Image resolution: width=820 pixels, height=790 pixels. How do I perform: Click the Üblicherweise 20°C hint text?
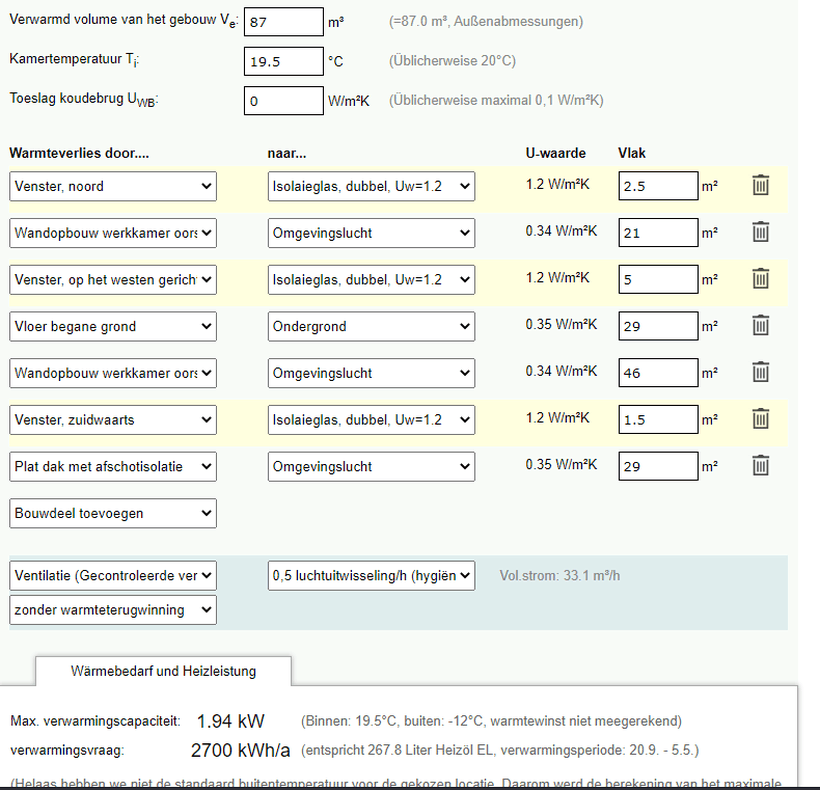pos(452,61)
